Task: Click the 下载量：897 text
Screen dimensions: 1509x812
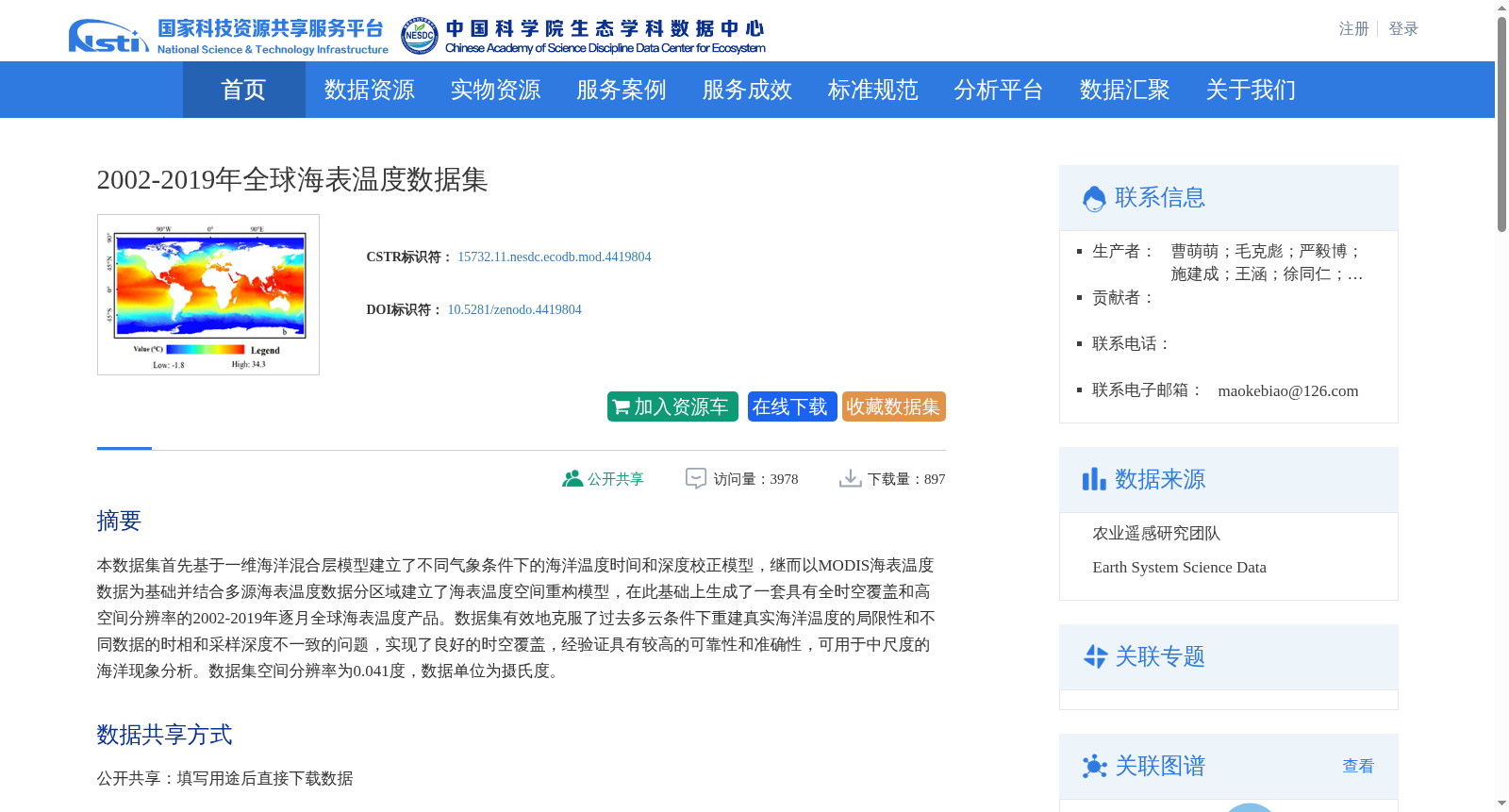Action: pos(906,479)
